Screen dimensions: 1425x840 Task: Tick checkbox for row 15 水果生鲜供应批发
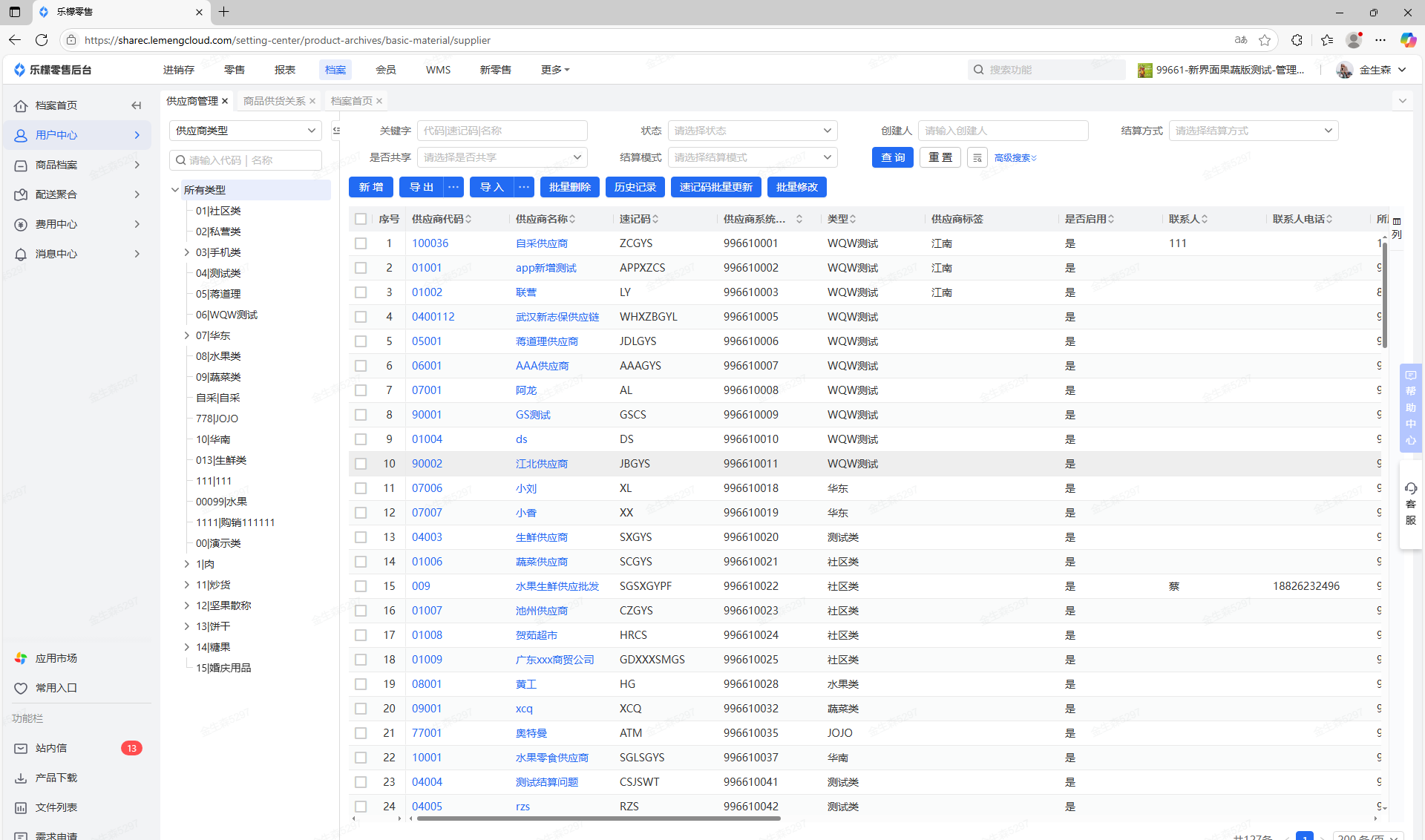point(361,586)
